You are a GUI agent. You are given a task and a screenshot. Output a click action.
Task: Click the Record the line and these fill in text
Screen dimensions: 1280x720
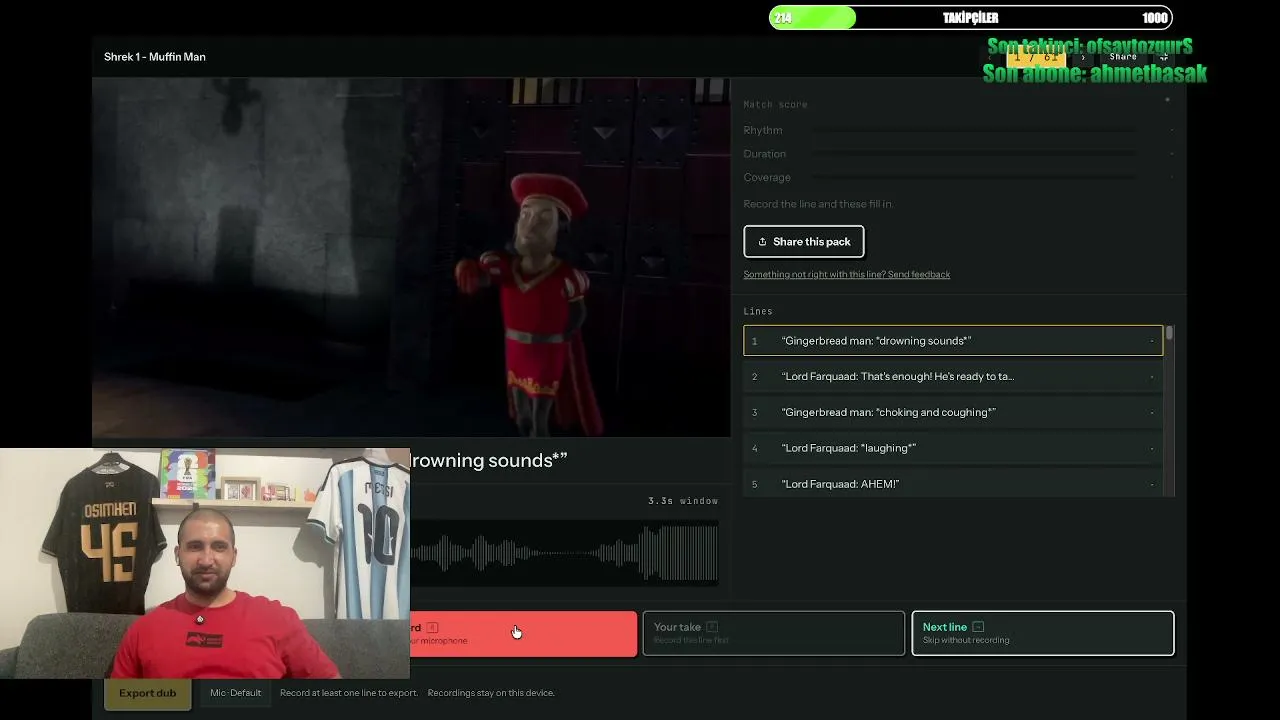point(818,204)
